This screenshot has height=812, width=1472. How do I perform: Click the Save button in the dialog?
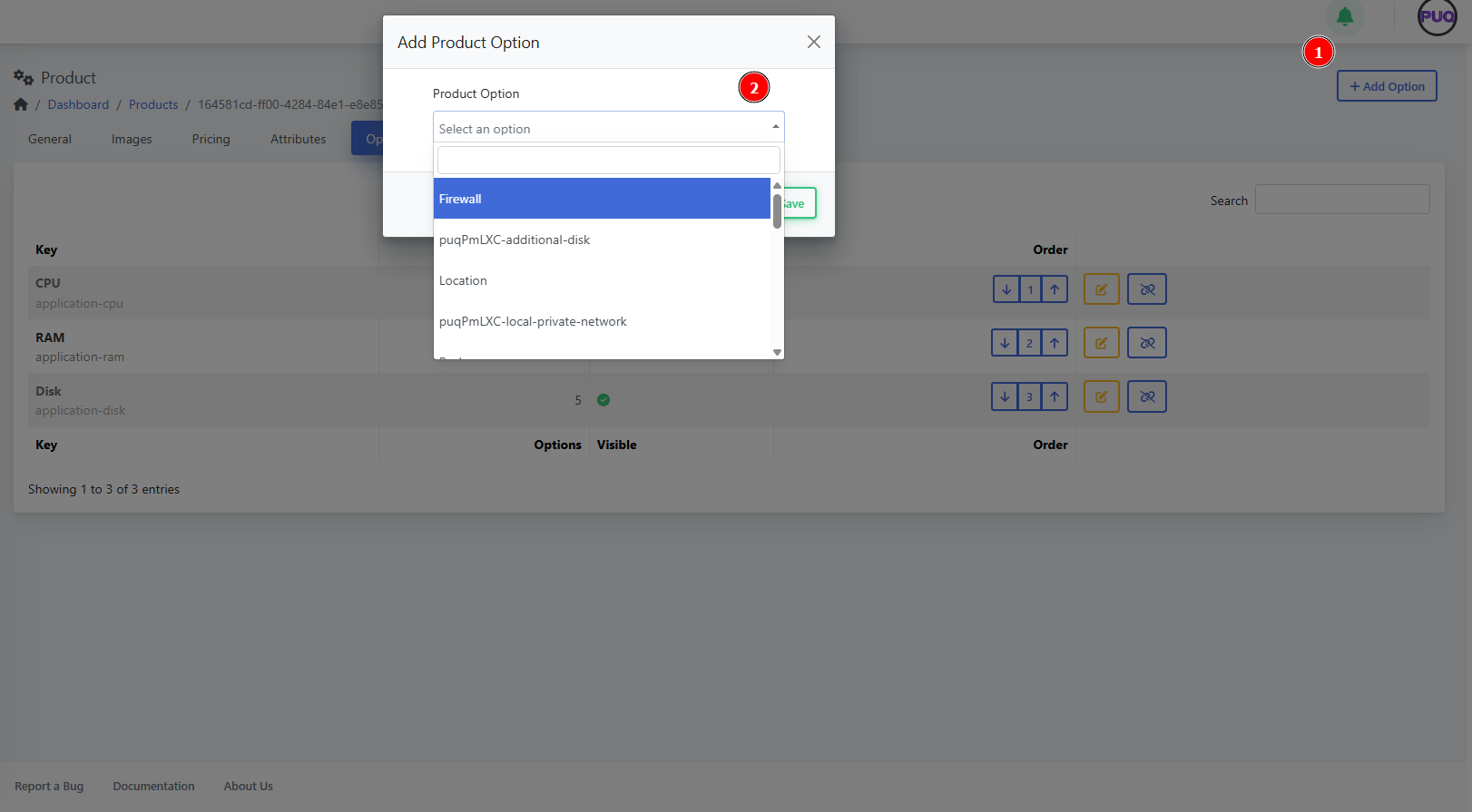coord(800,203)
